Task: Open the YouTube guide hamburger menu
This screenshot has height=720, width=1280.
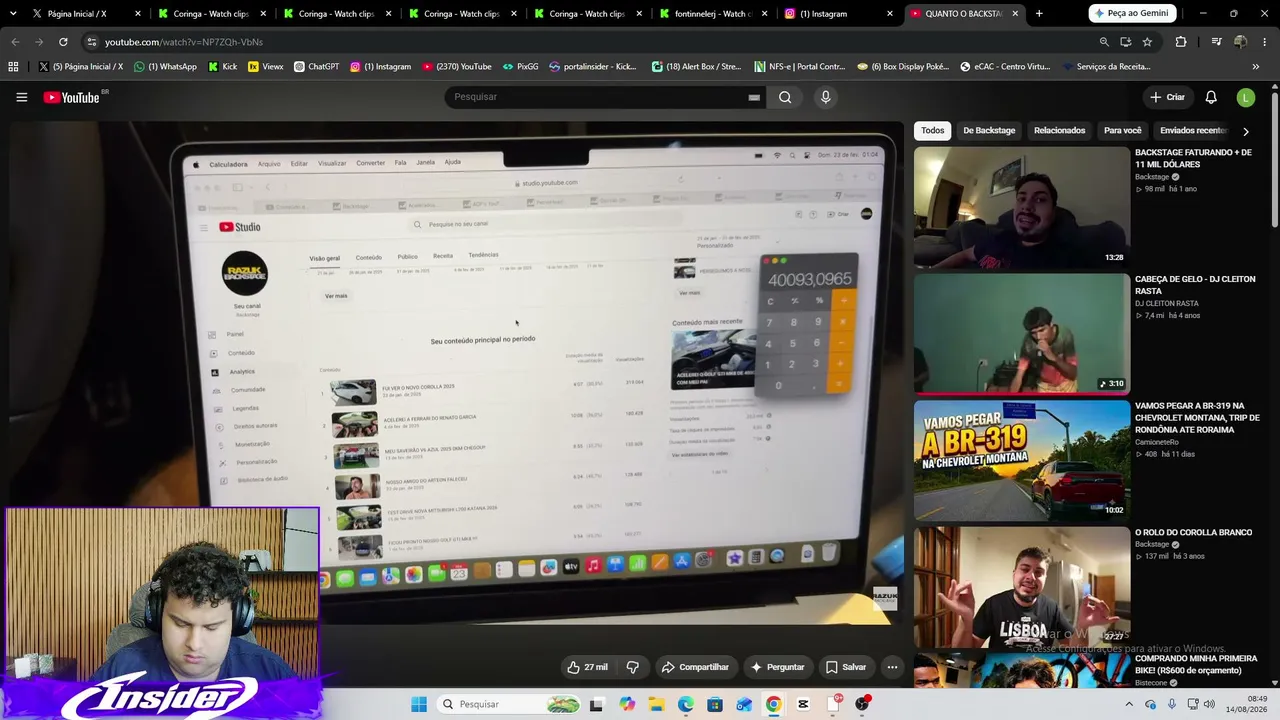Action: (x=21, y=97)
